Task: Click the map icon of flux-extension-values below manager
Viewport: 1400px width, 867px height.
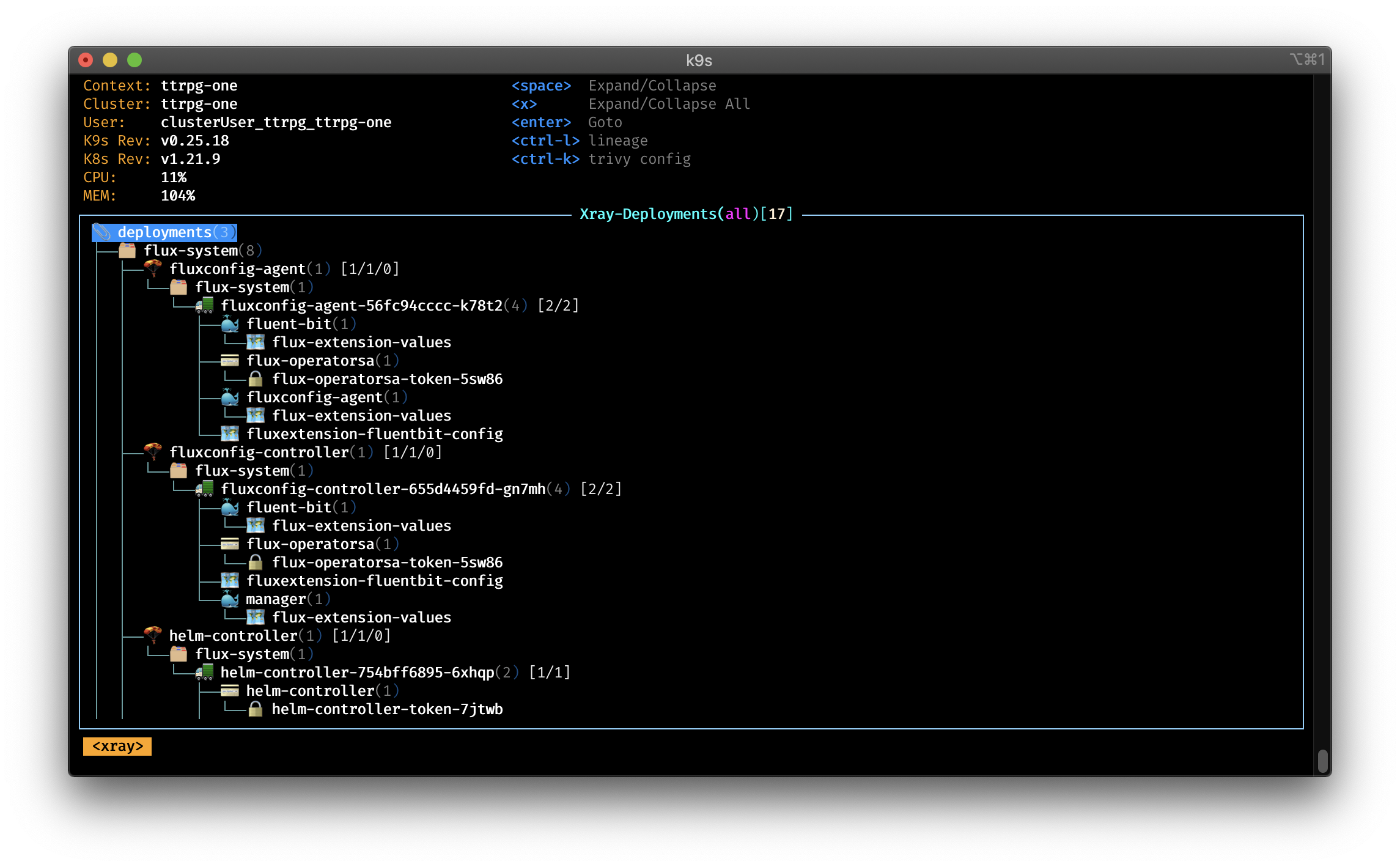Action: click(256, 618)
